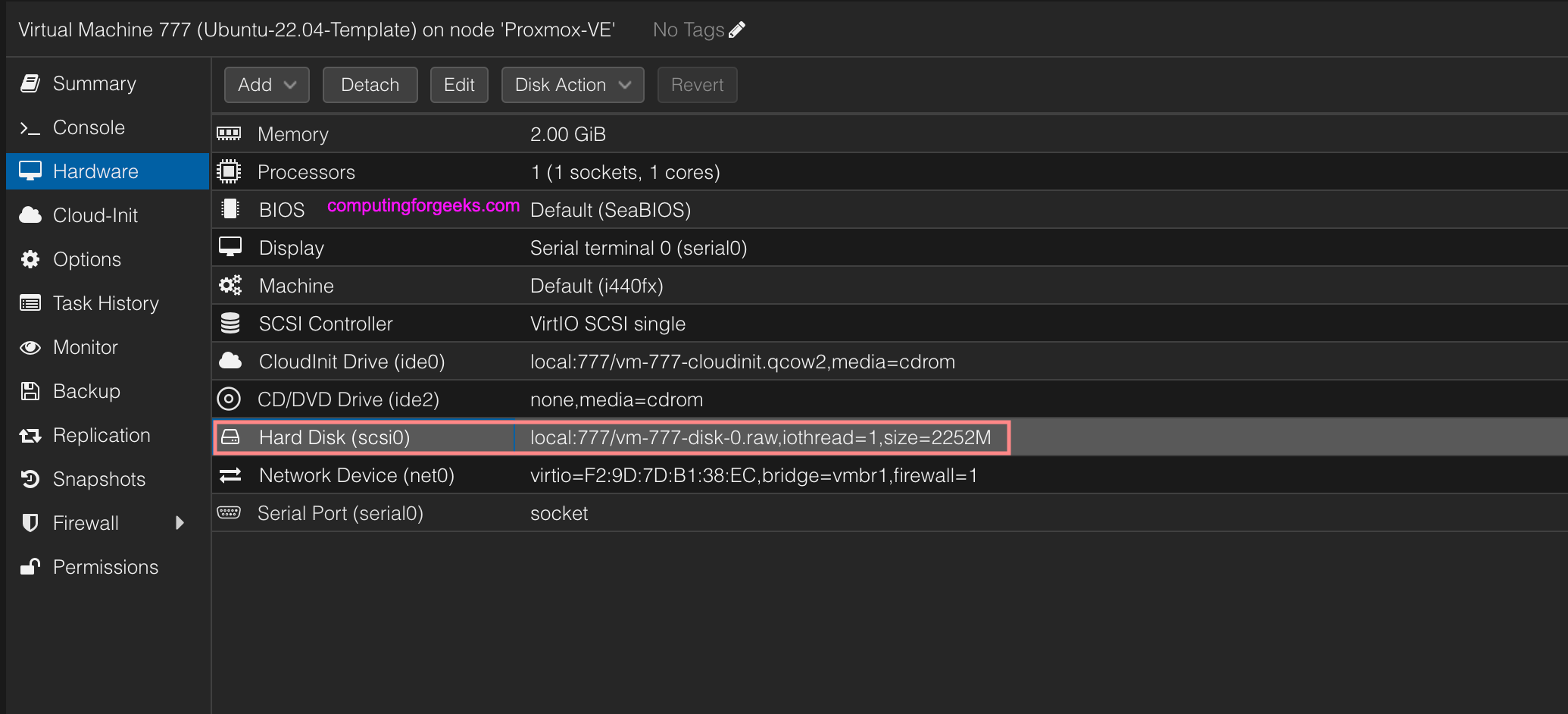Click the CloudInit Drive cloud icon
The image size is (1568, 714).
(230, 362)
